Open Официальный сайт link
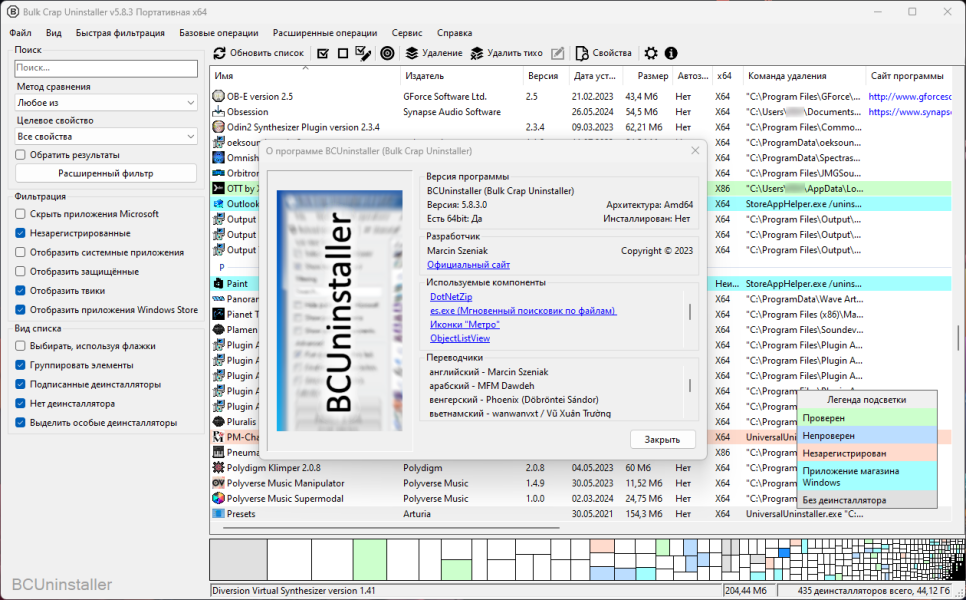The image size is (966, 600). pyautogui.click(x=468, y=264)
